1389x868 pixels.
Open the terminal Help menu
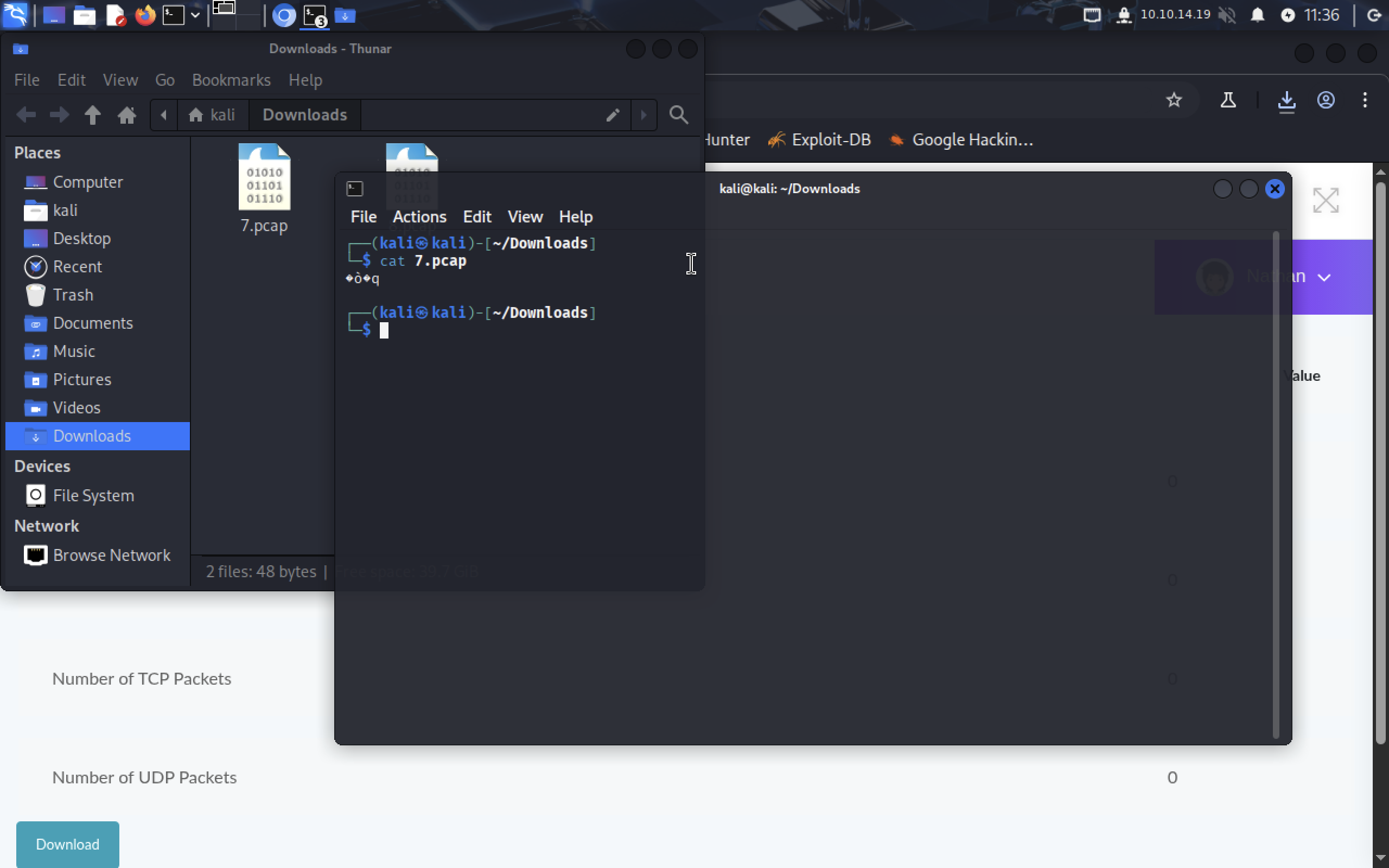click(x=575, y=217)
